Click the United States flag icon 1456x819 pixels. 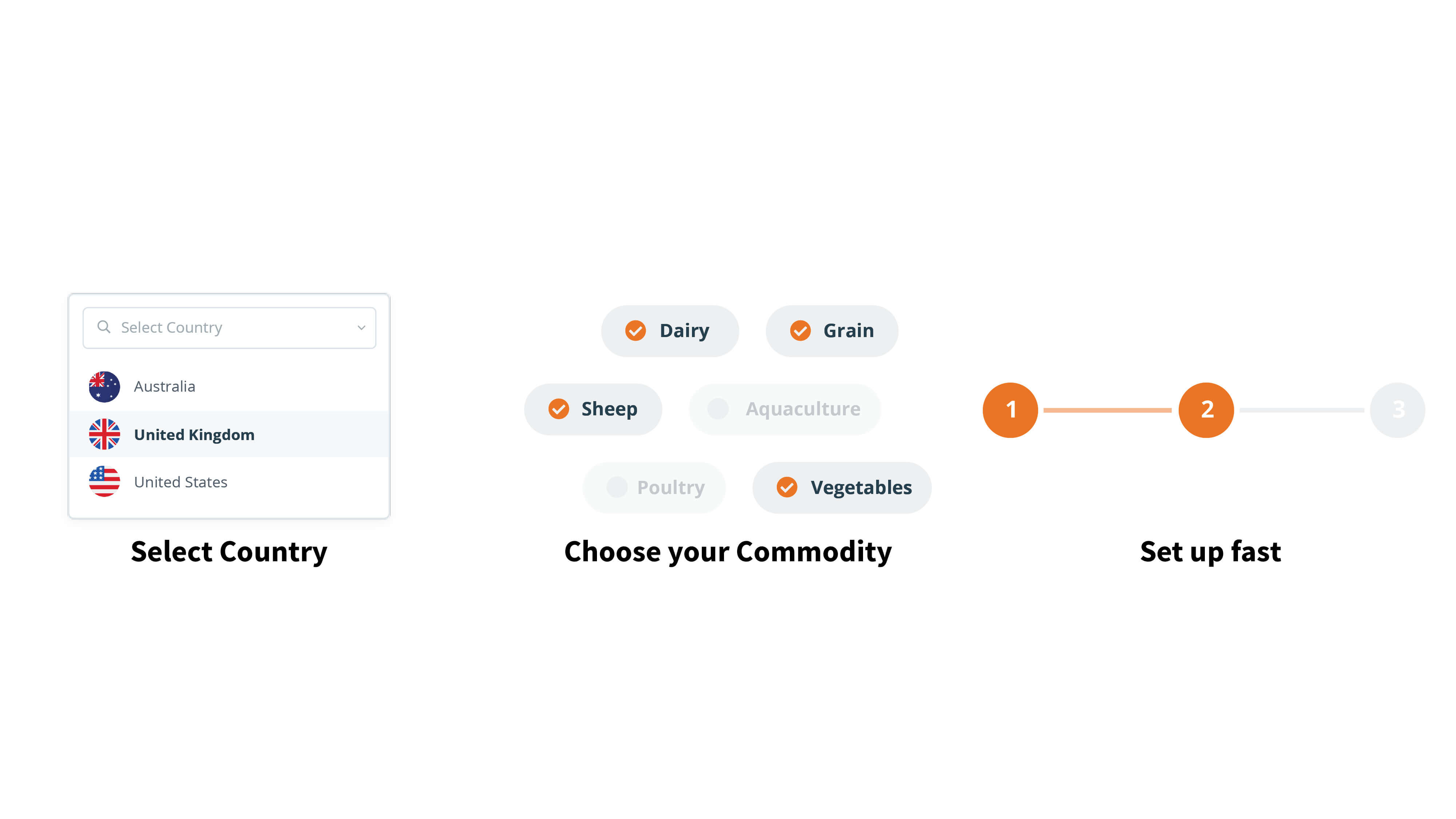[x=104, y=482]
